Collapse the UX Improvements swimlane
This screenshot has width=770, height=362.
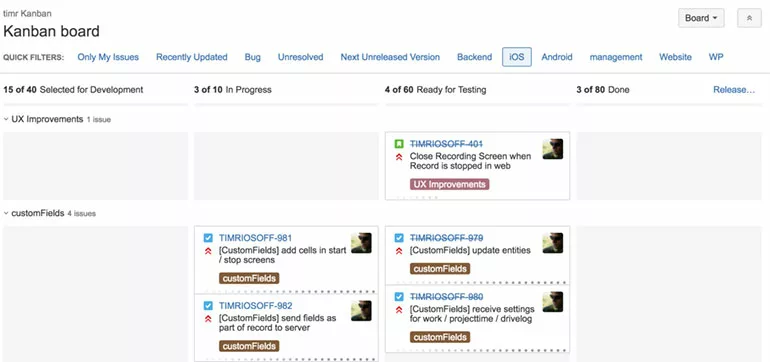click(6, 119)
